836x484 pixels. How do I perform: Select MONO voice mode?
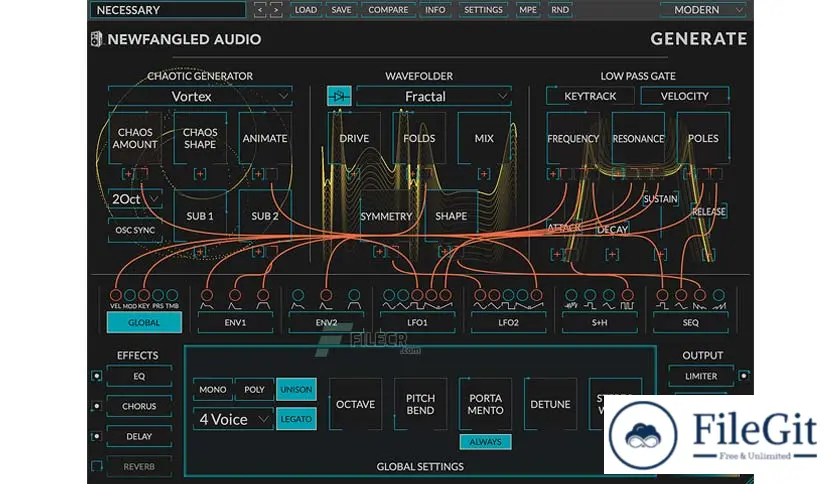(x=213, y=390)
